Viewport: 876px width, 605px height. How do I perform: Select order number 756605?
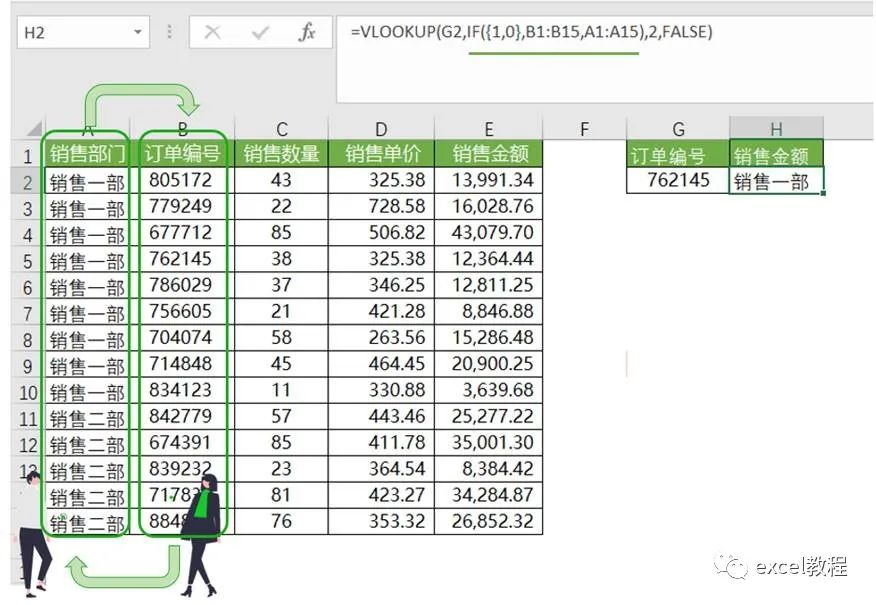coord(182,311)
